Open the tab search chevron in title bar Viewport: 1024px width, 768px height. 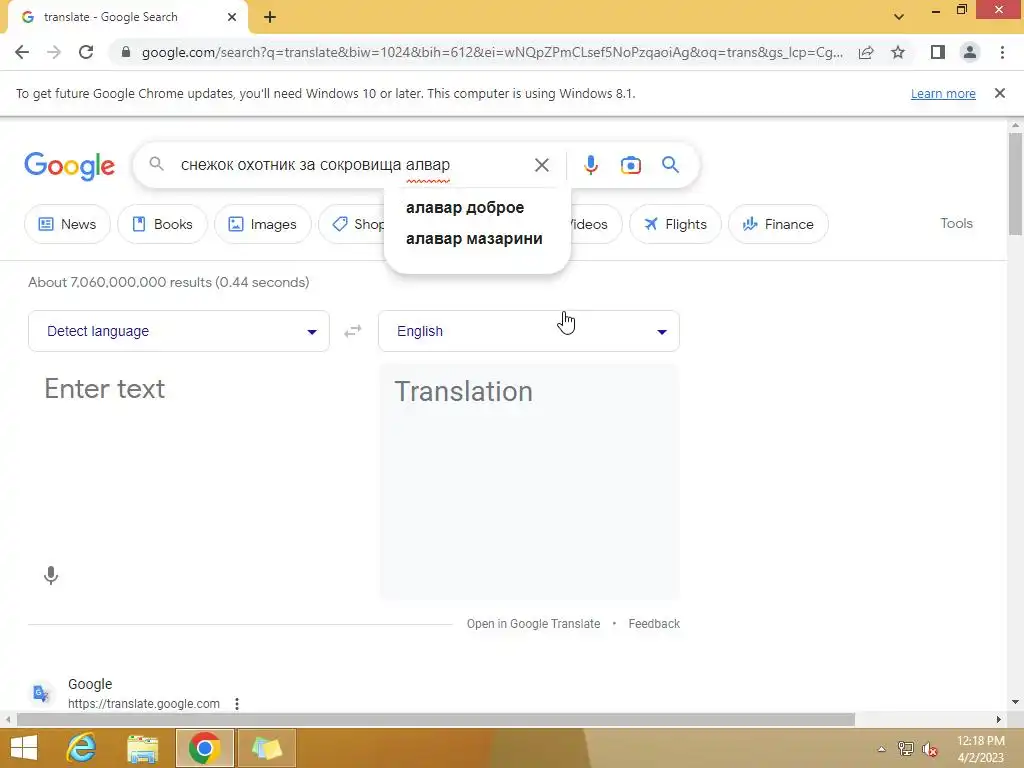click(899, 17)
